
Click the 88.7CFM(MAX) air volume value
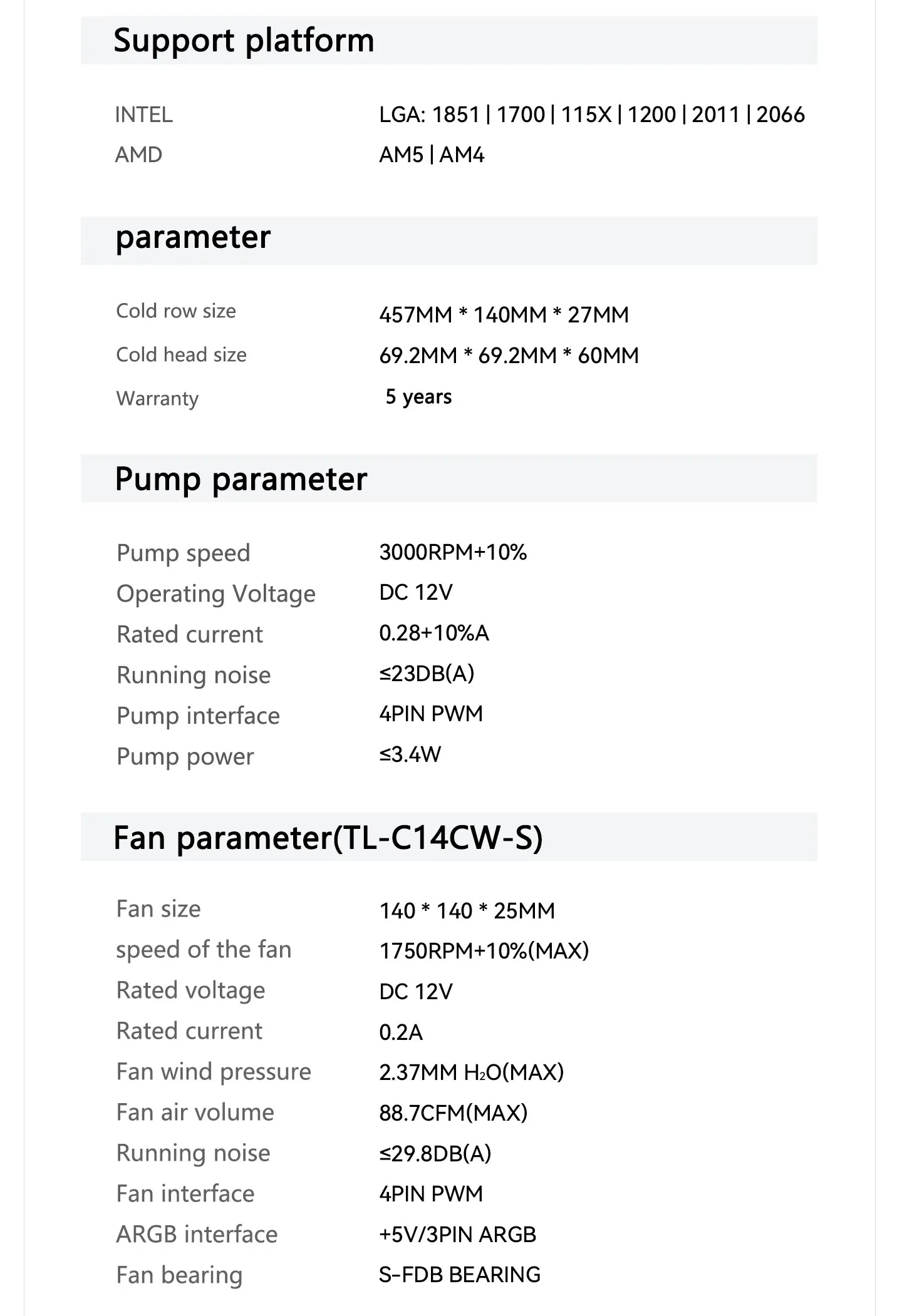[454, 1113]
